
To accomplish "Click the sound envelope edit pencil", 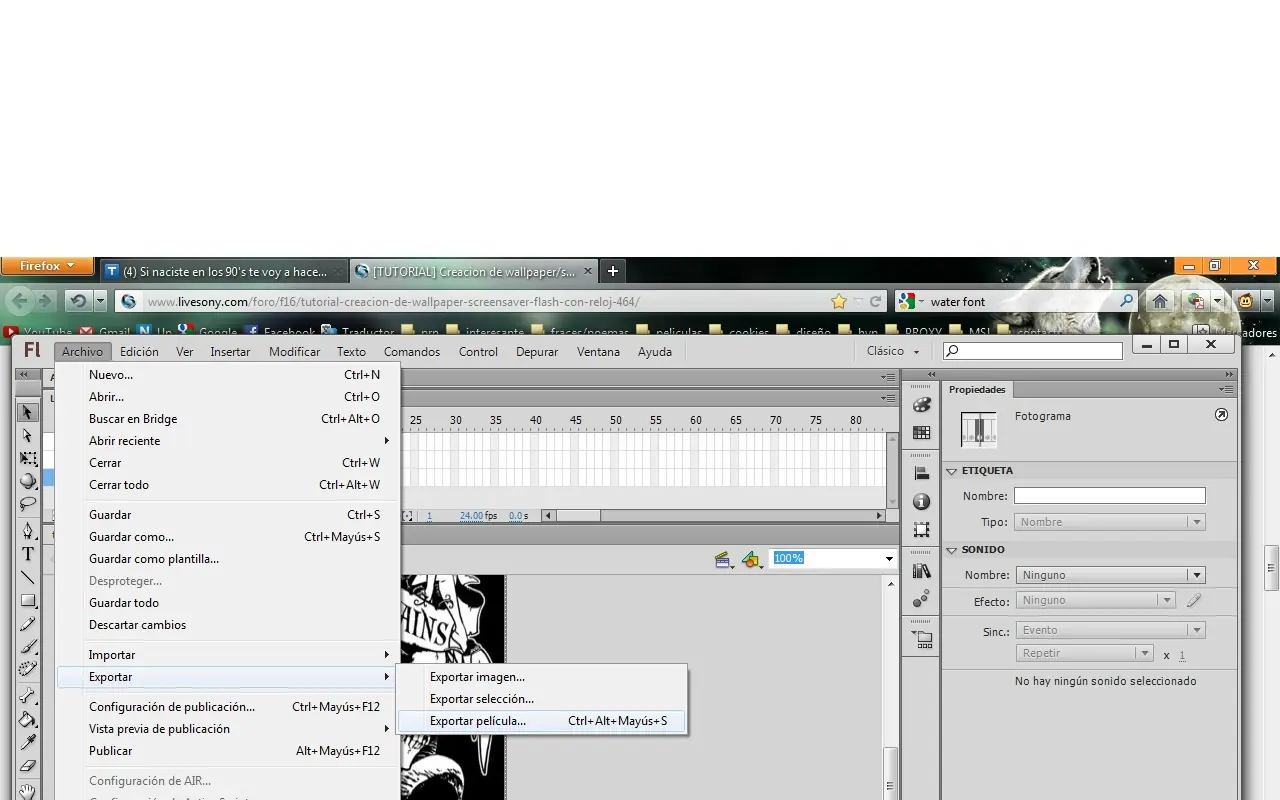I will tap(1194, 601).
